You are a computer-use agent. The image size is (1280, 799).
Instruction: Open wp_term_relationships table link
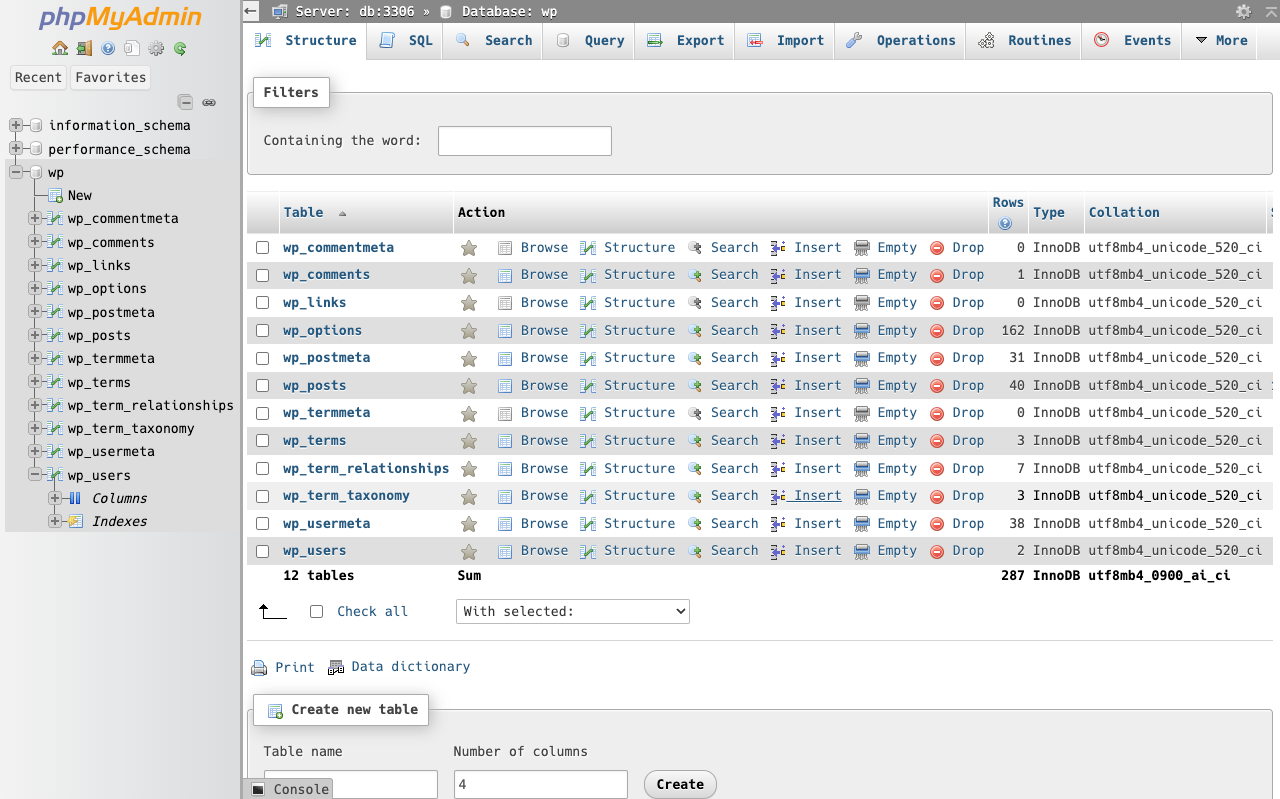point(366,469)
